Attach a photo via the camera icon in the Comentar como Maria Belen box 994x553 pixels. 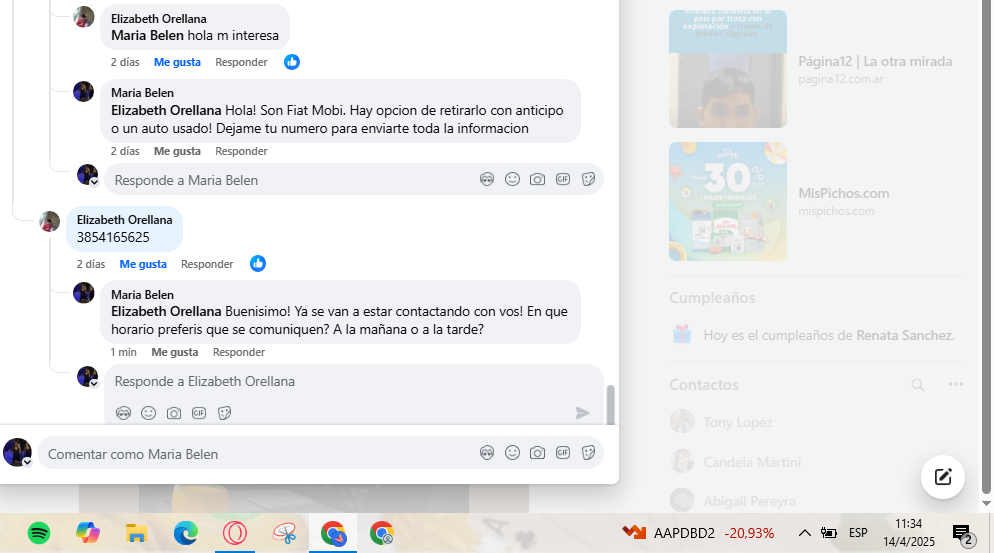click(538, 453)
